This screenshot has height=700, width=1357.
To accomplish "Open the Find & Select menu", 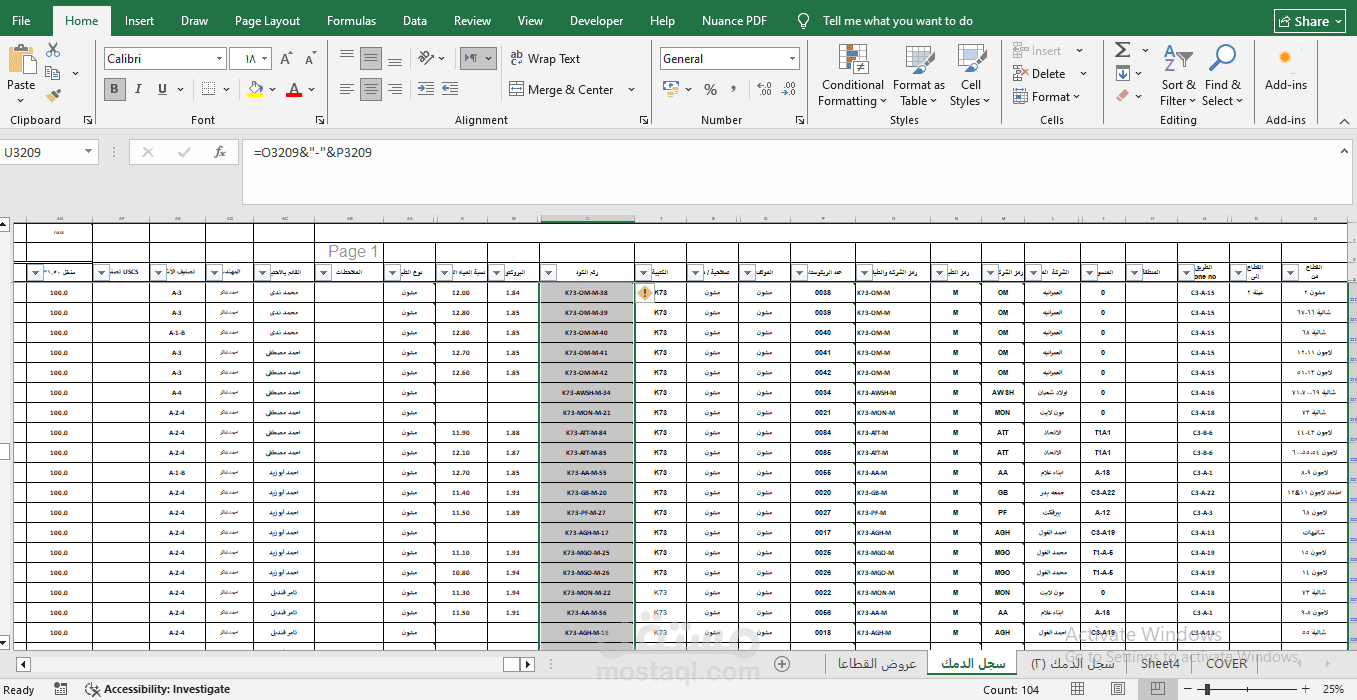I will click(1222, 76).
